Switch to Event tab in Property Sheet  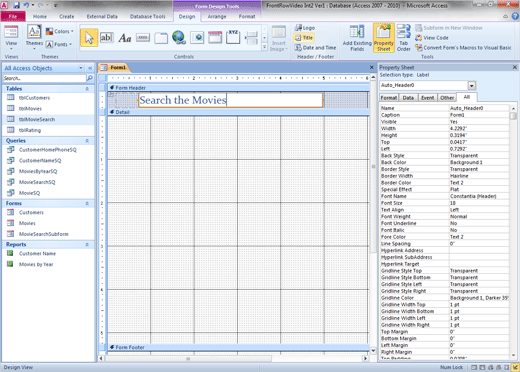click(x=427, y=98)
